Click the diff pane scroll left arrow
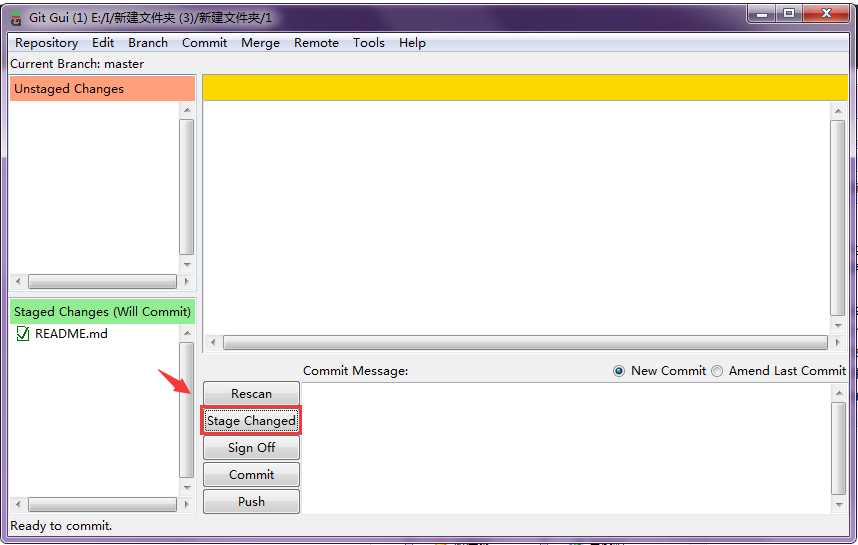This screenshot has width=858, height=545. 213,343
